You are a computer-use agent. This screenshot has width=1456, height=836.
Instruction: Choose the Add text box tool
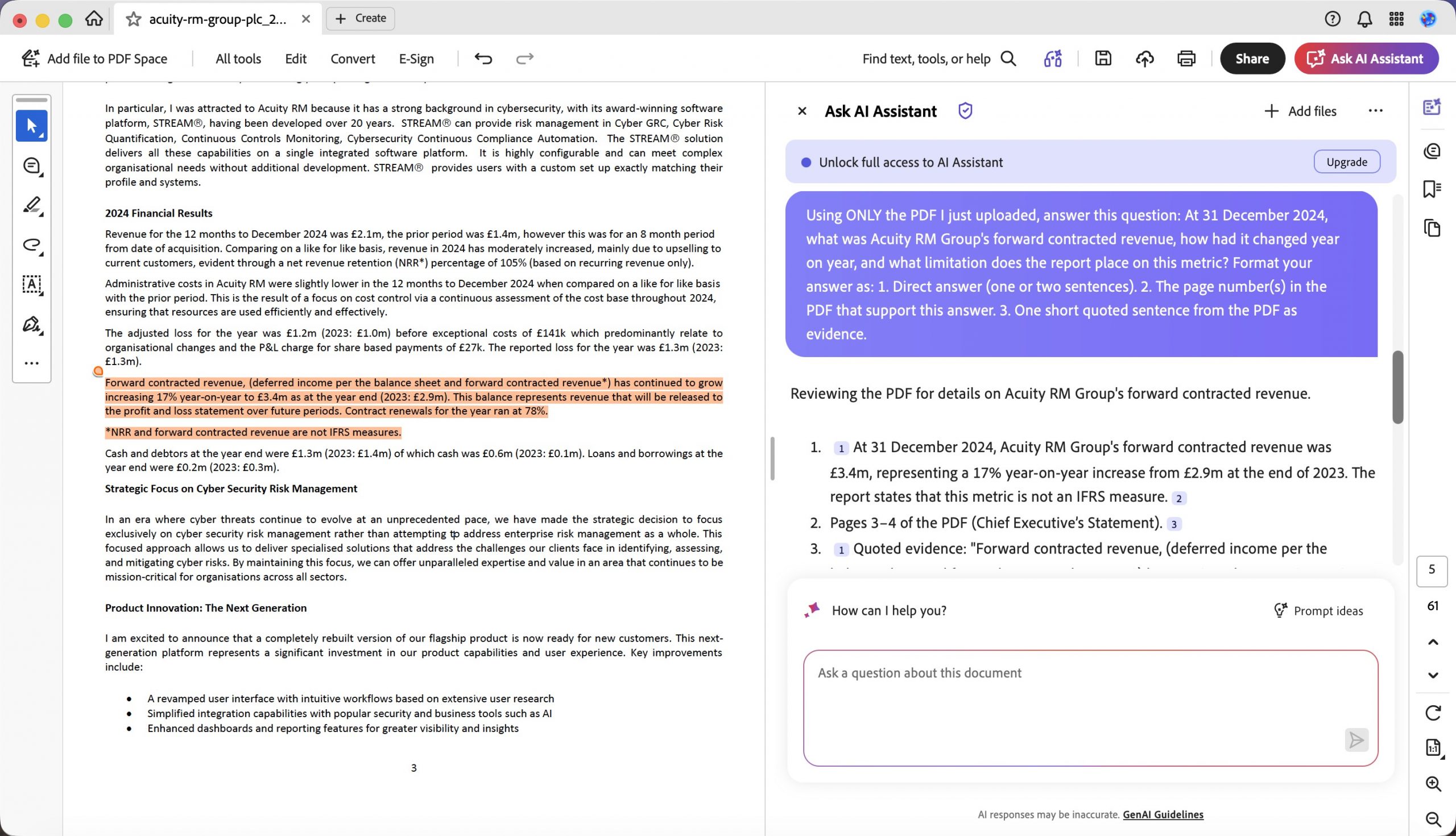point(32,285)
